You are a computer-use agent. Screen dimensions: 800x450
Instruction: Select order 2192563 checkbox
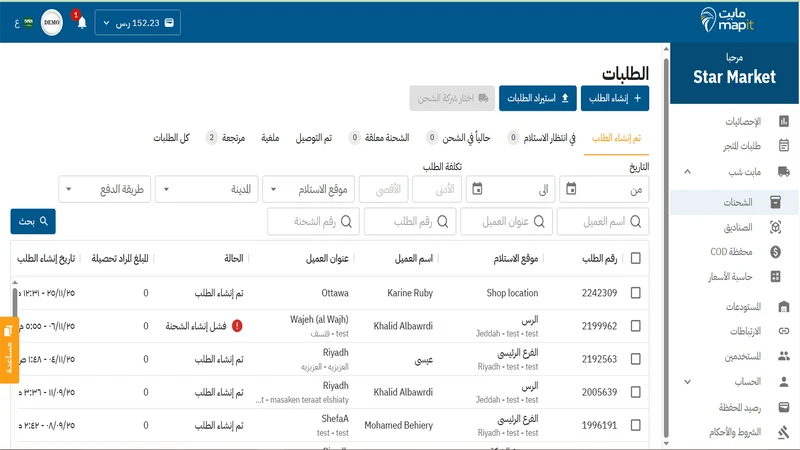point(635,359)
